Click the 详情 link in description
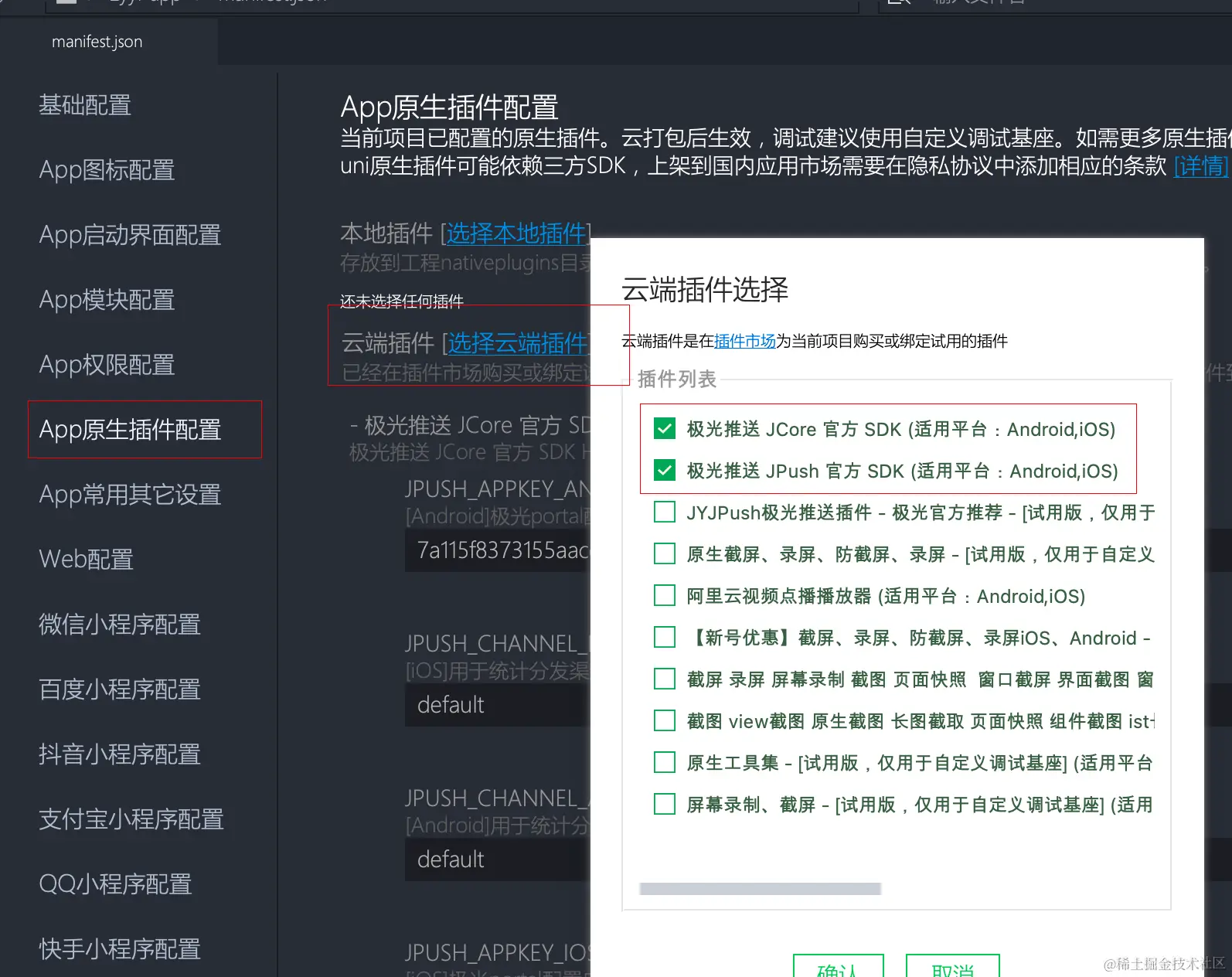The image size is (1232, 977). pos(1200,166)
